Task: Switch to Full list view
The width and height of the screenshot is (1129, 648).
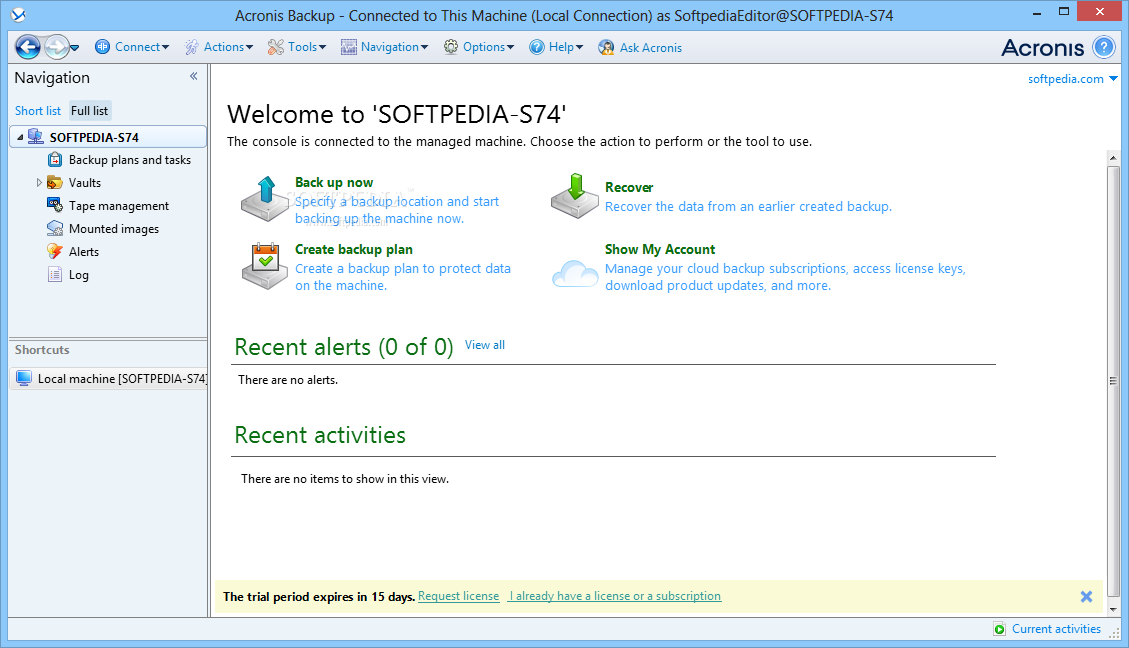Action: [x=89, y=111]
